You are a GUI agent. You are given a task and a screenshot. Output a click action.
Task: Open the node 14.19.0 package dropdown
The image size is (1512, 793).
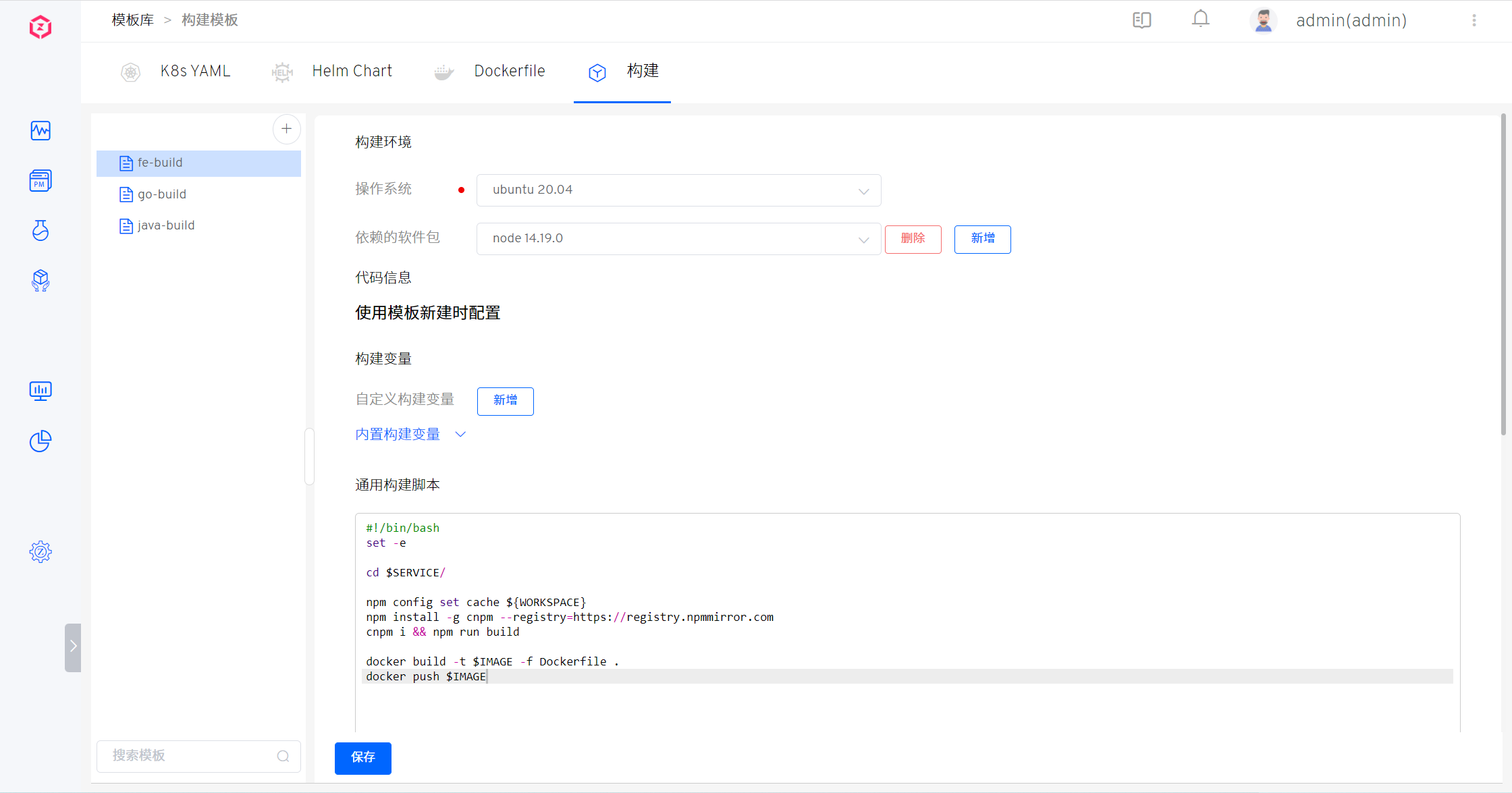(x=678, y=239)
